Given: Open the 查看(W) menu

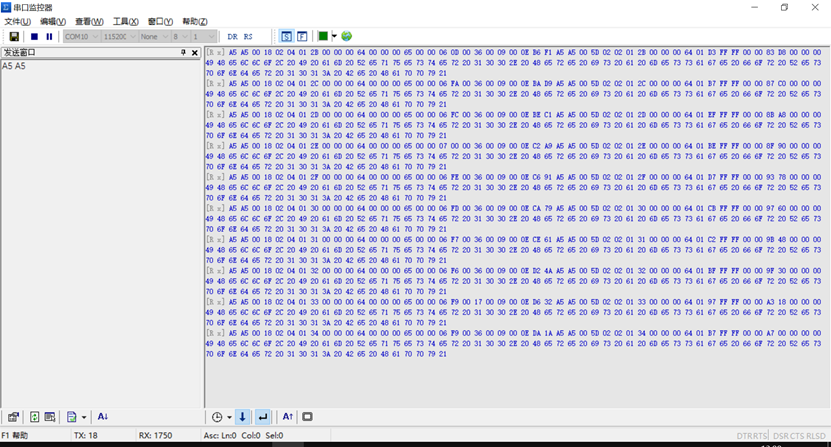Looking at the screenshot, I should tap(89, 22).
